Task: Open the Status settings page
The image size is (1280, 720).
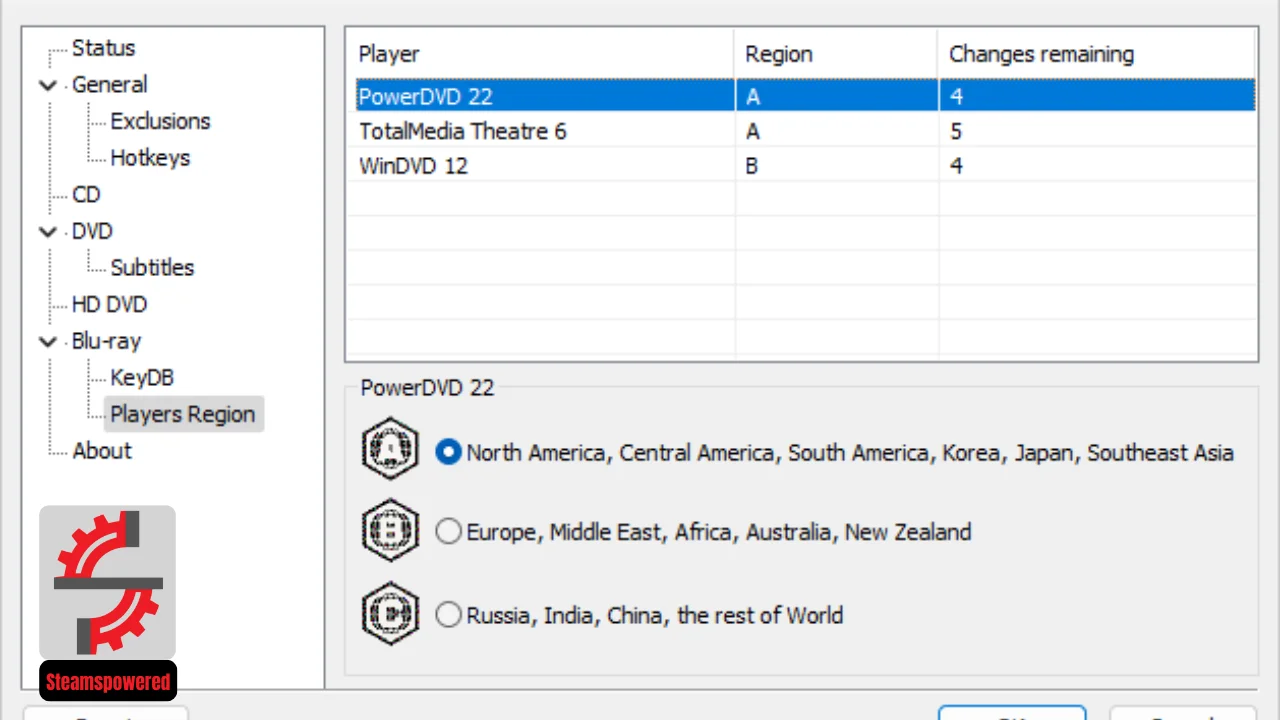Action: (103, 48)
